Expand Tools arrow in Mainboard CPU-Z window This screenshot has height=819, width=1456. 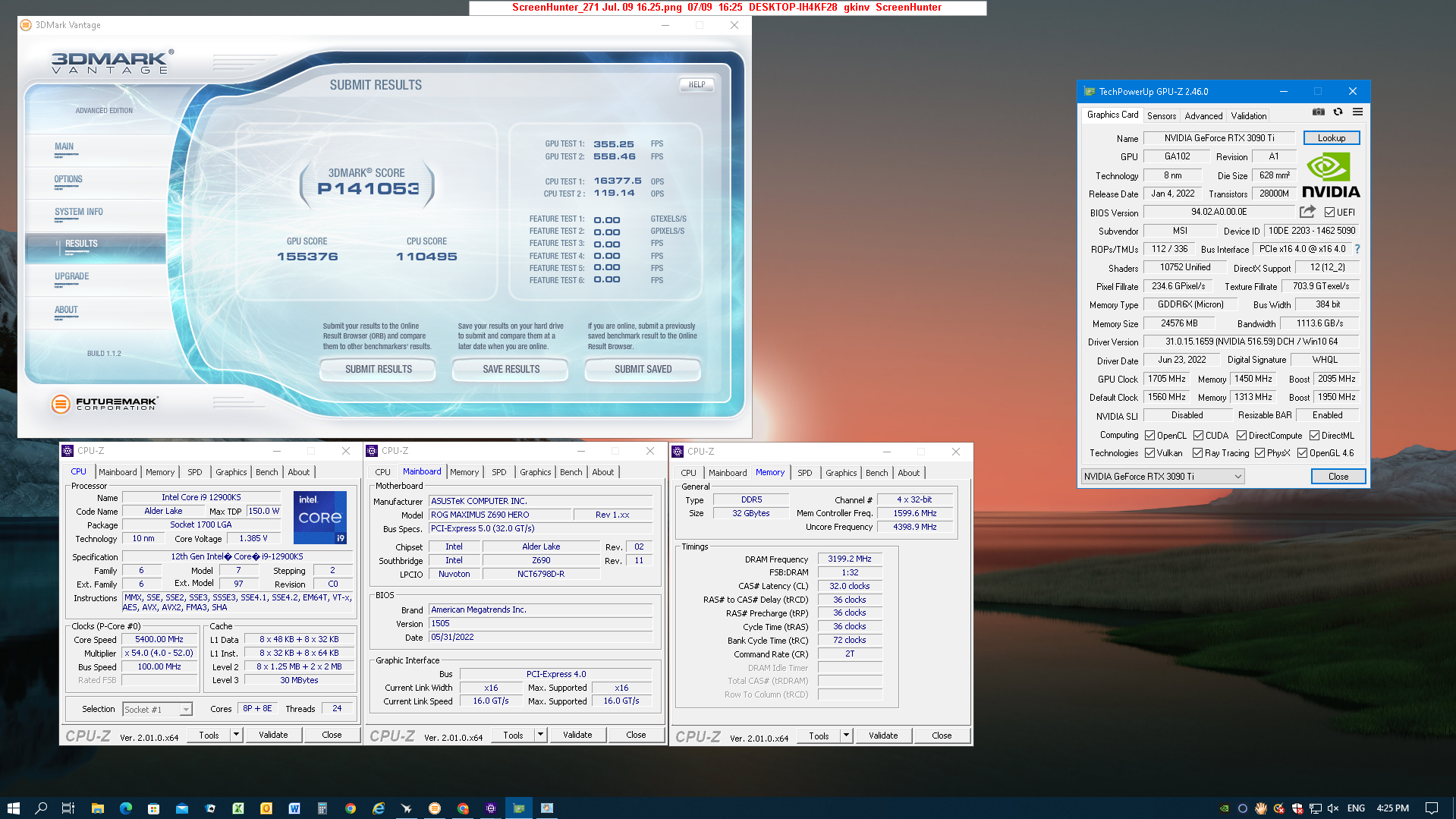[540, 735]
